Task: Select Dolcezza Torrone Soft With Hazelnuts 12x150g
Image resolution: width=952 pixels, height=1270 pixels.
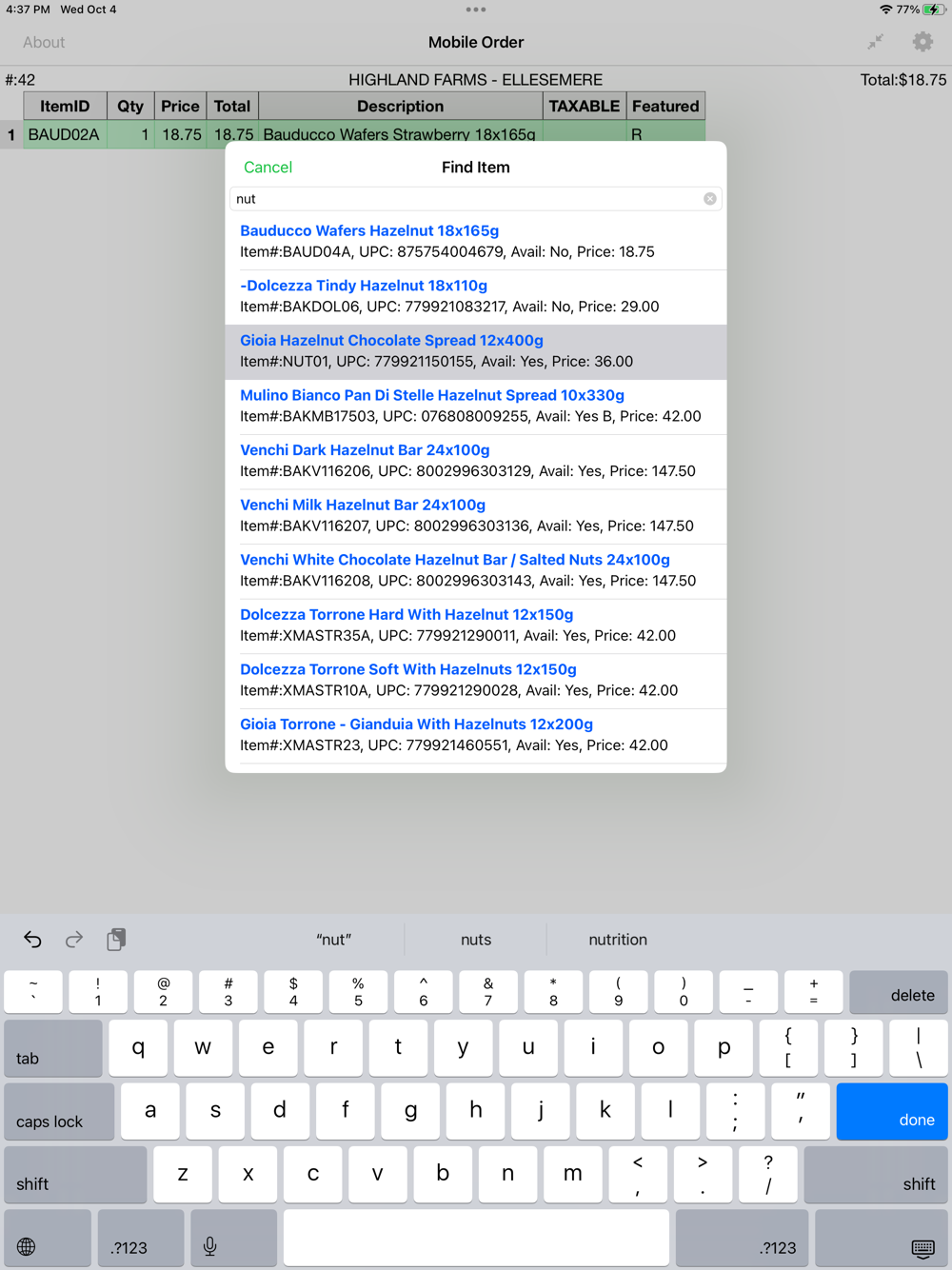Action: coord(476,681)
